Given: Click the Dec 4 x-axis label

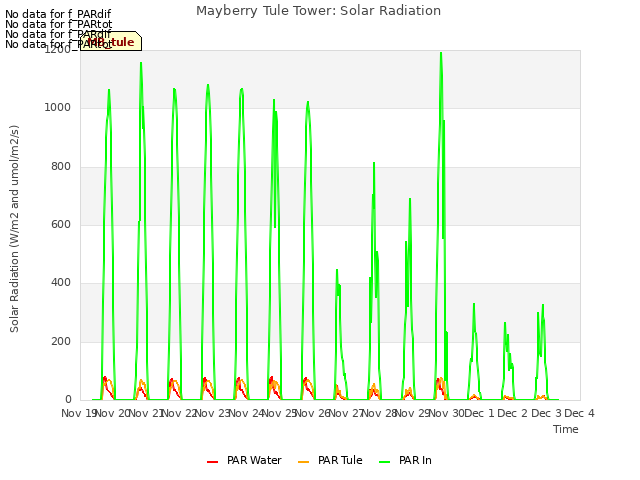Looking at the screenshot, I should click(x=579, y=413).
